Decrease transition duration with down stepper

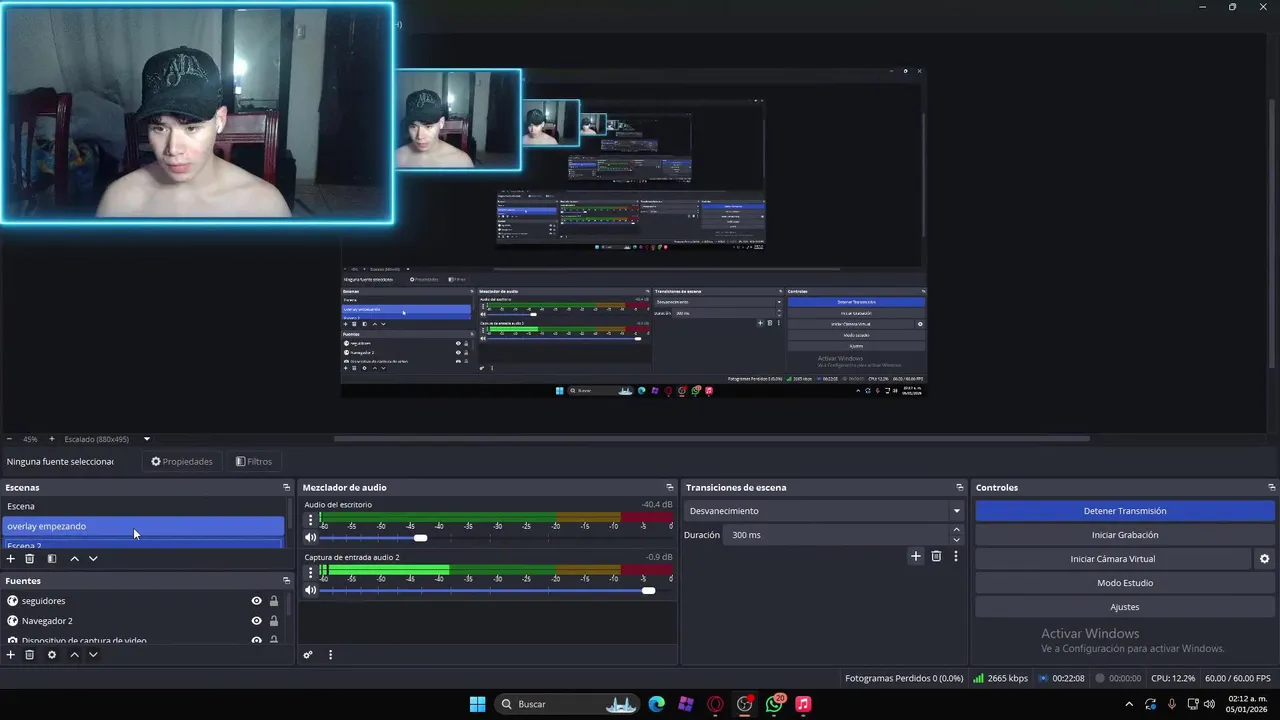956,540
